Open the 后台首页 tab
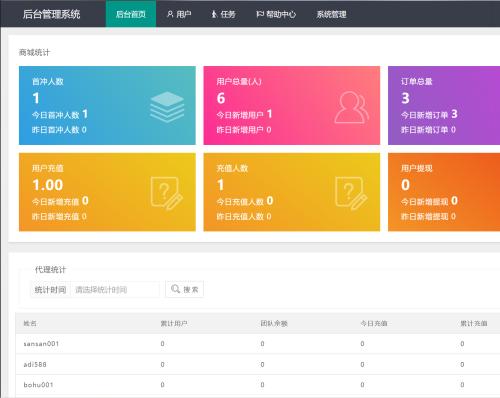 [131, 14]
